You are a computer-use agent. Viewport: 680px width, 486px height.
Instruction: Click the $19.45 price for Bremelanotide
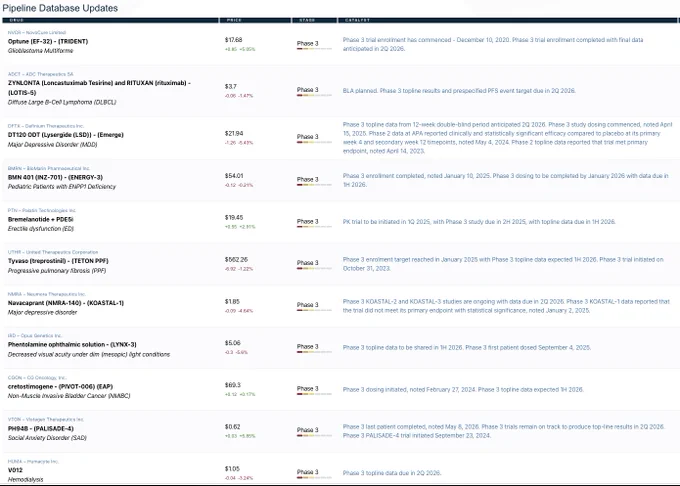234,218
